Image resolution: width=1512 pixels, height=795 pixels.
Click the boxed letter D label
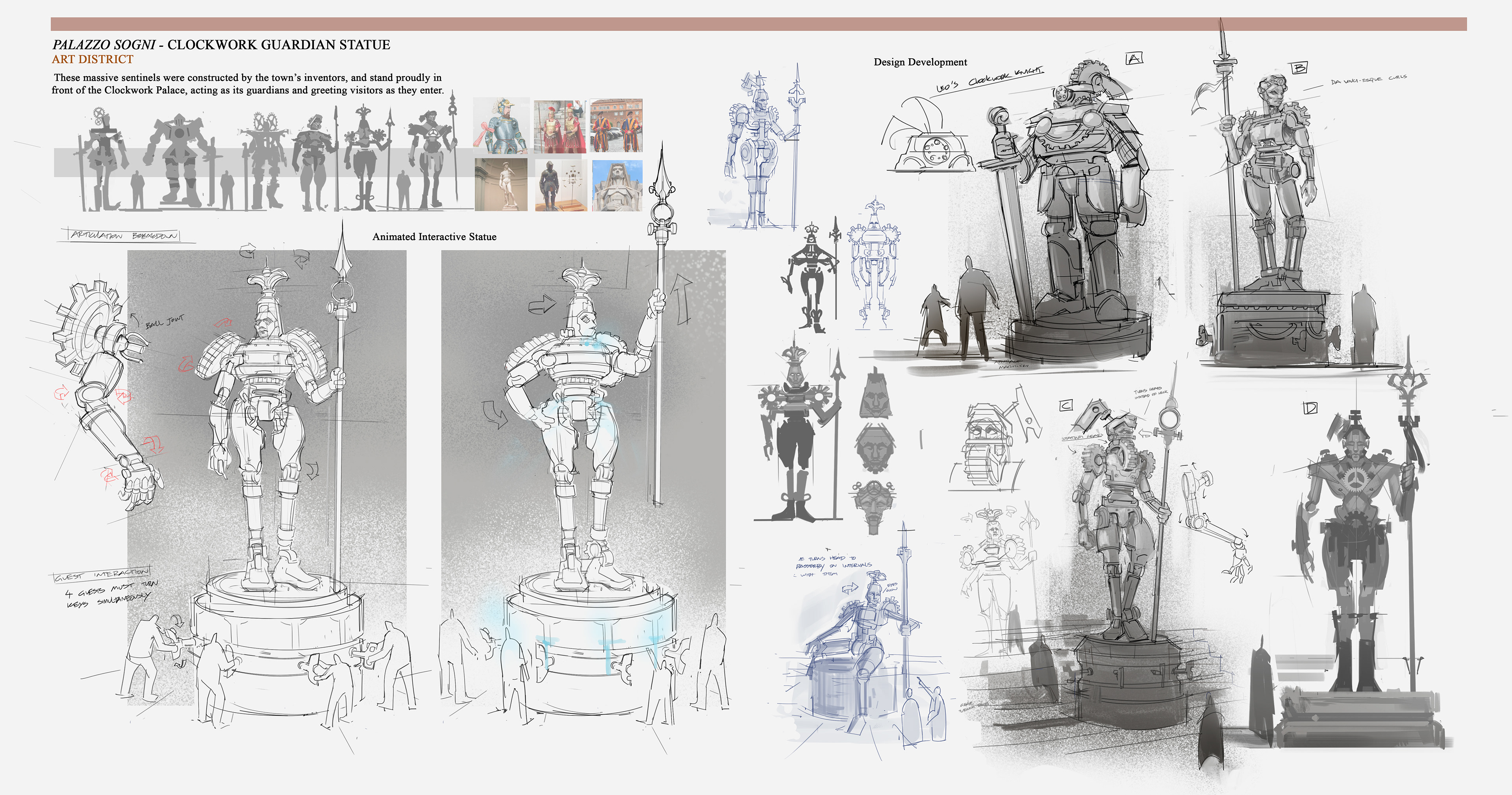tap(1310, 407)
